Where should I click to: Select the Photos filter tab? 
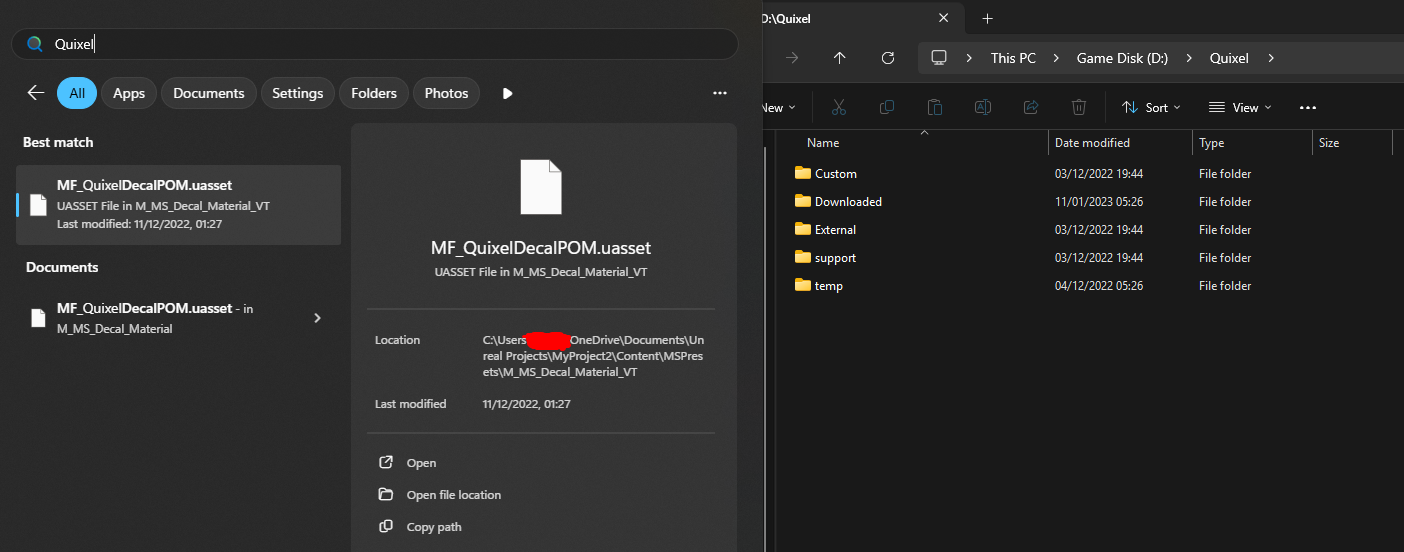point(446,93)
